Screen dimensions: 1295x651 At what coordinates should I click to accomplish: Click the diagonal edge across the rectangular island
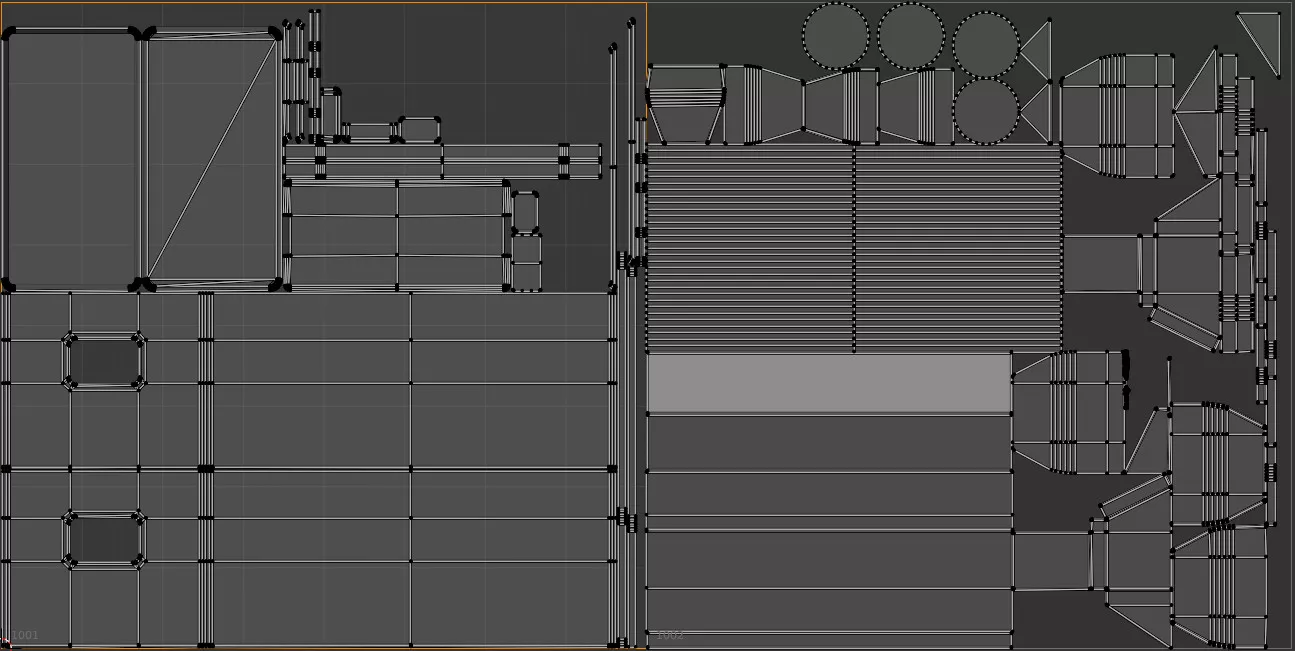click(x=212, y=160)
